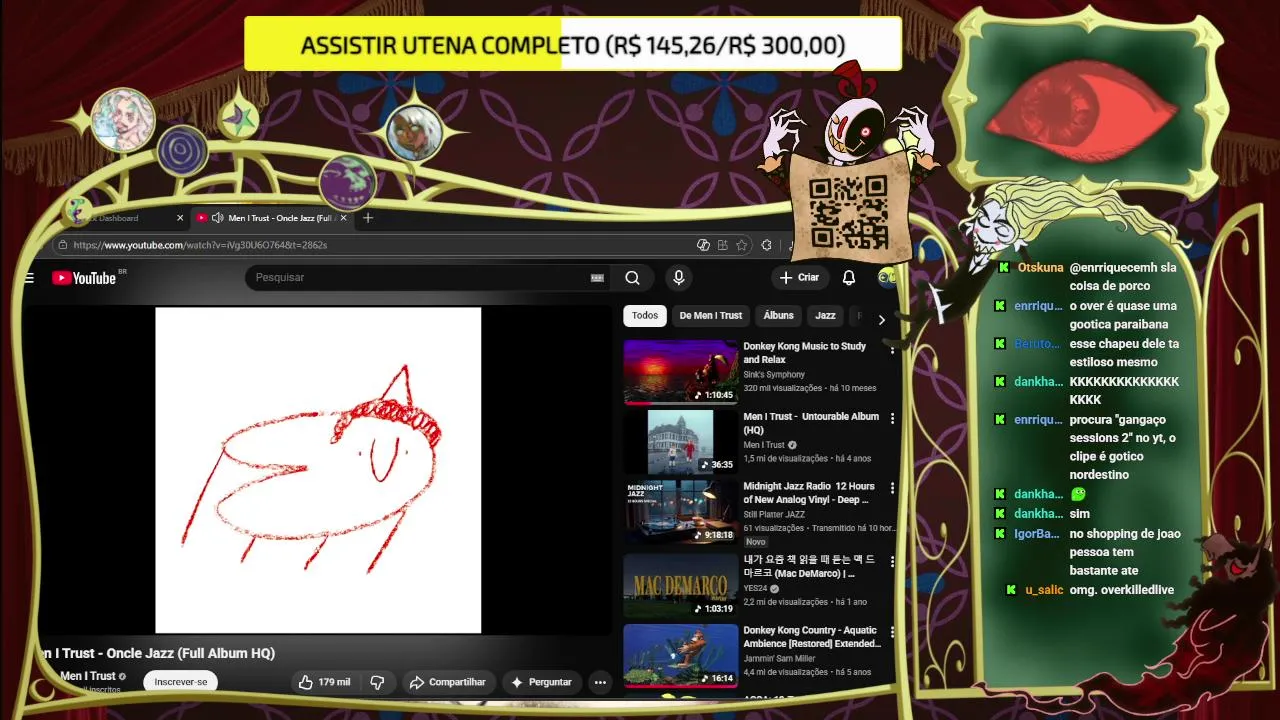Open options menu for Midnight Jazz Radio video
This screenshot has width=1280, height=720.
click(x=892, y=489)
